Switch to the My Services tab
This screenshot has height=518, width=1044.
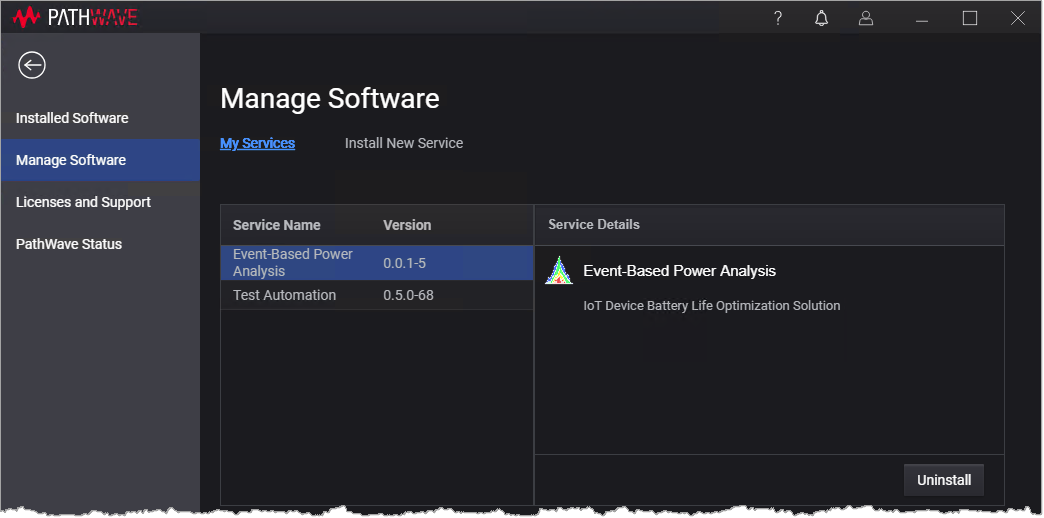(x=257, y=143)
